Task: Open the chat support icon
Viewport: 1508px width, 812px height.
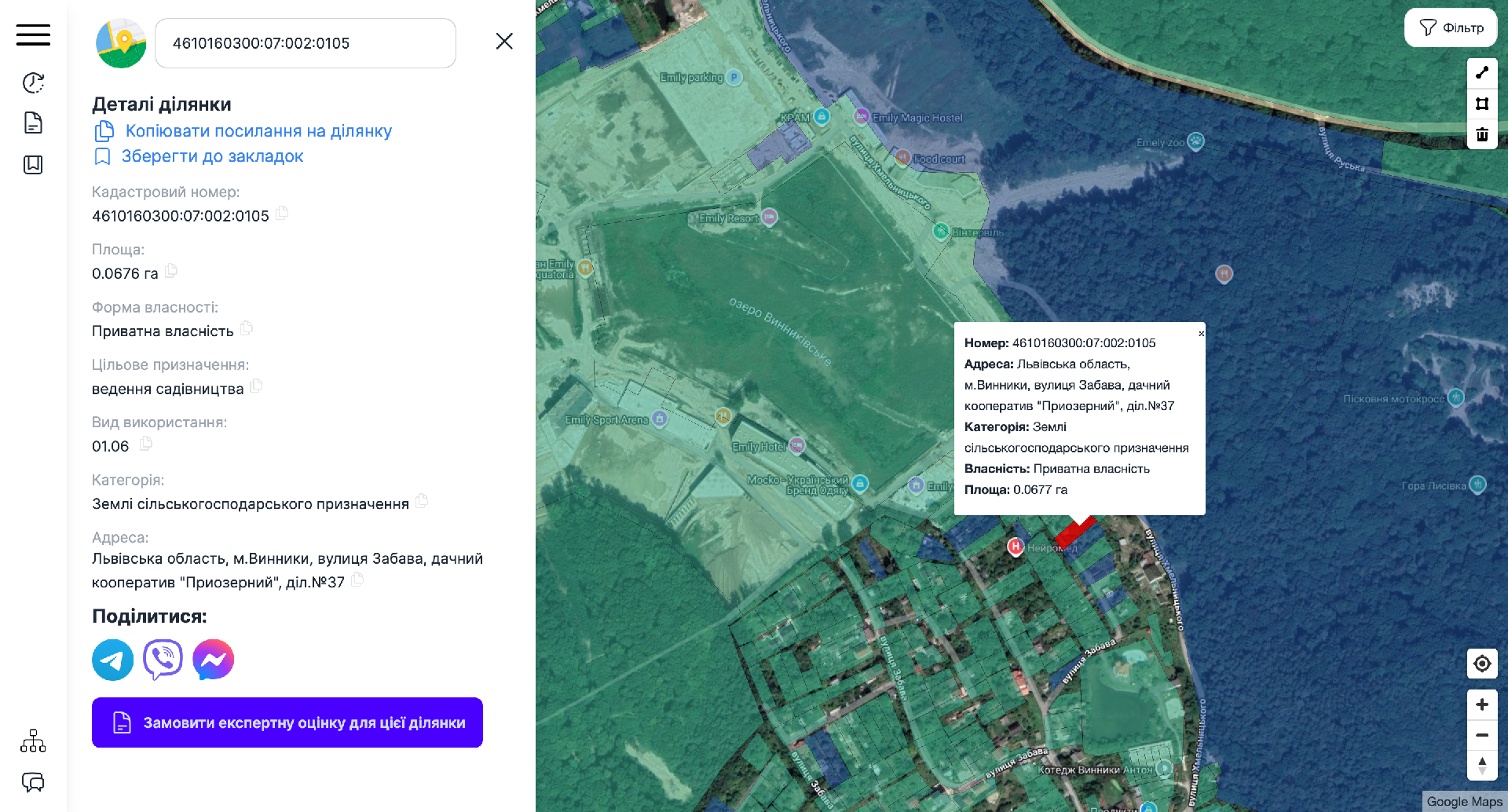Action: click(33, 782)
